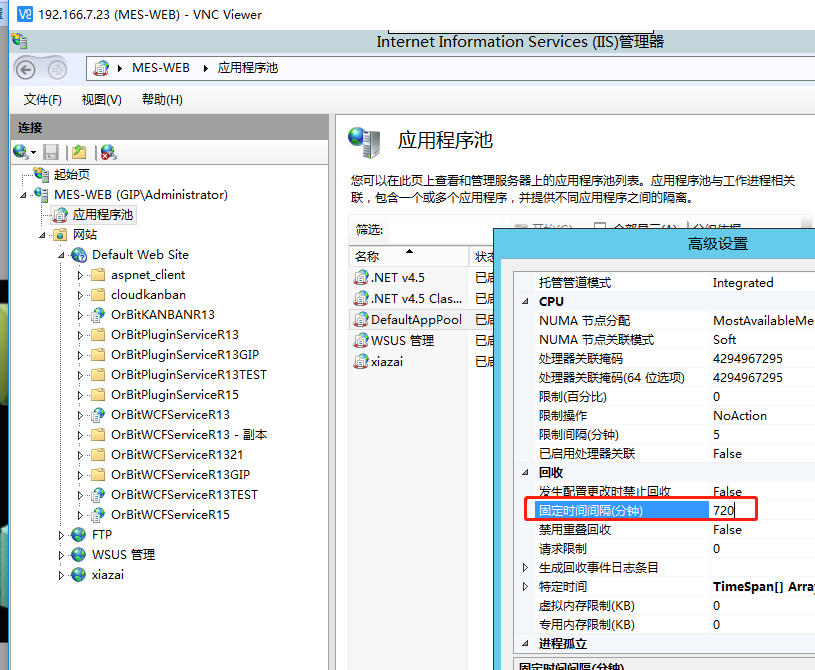Click the OrBitWCFServiceR15 application icon
815x670 pixels.
click(x=98, y=515)
